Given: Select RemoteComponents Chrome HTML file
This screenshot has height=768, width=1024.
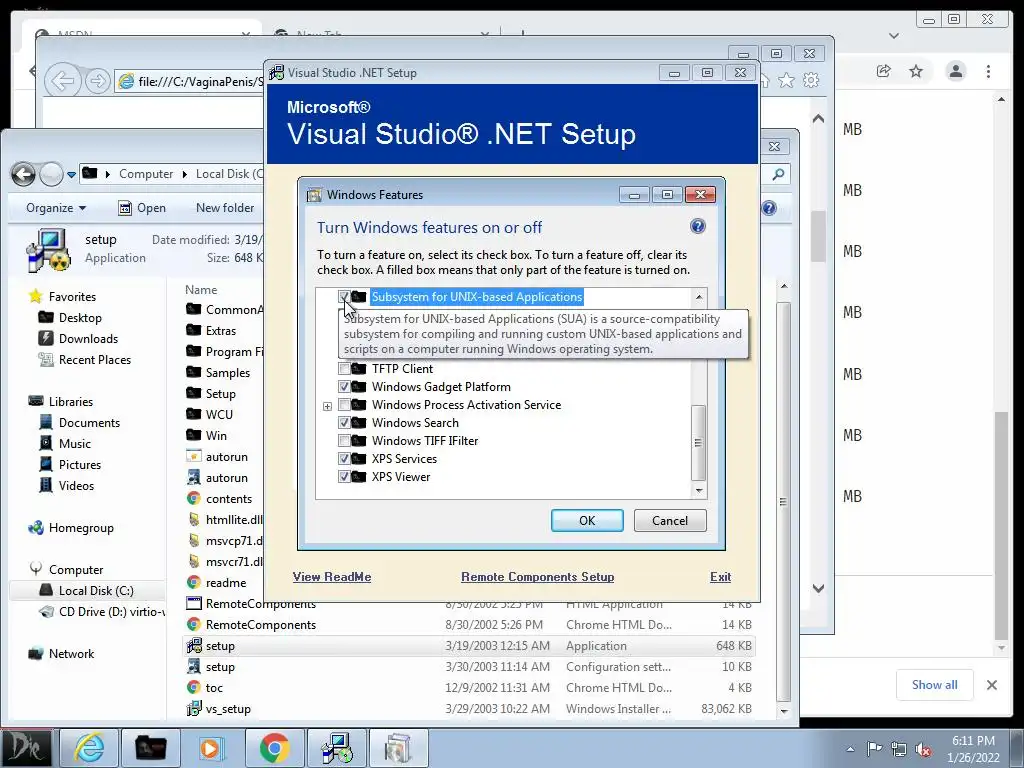Looking at the screenshot, I should coord(470,624).
